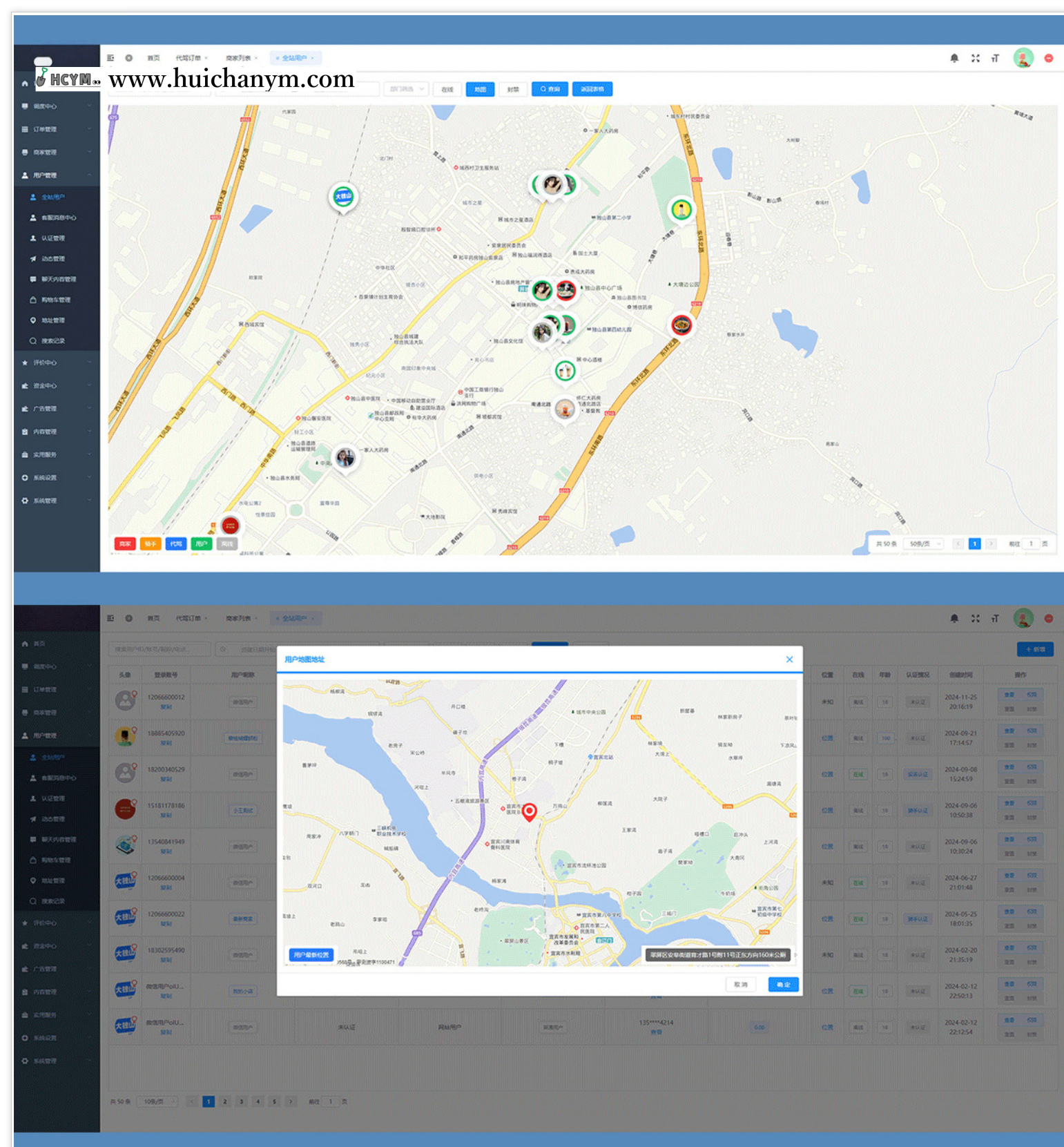The width and height of the screenshot is (1064, 1147).
Task: Toggle the gray 离线 legend filter
Action: coord(227,544)
